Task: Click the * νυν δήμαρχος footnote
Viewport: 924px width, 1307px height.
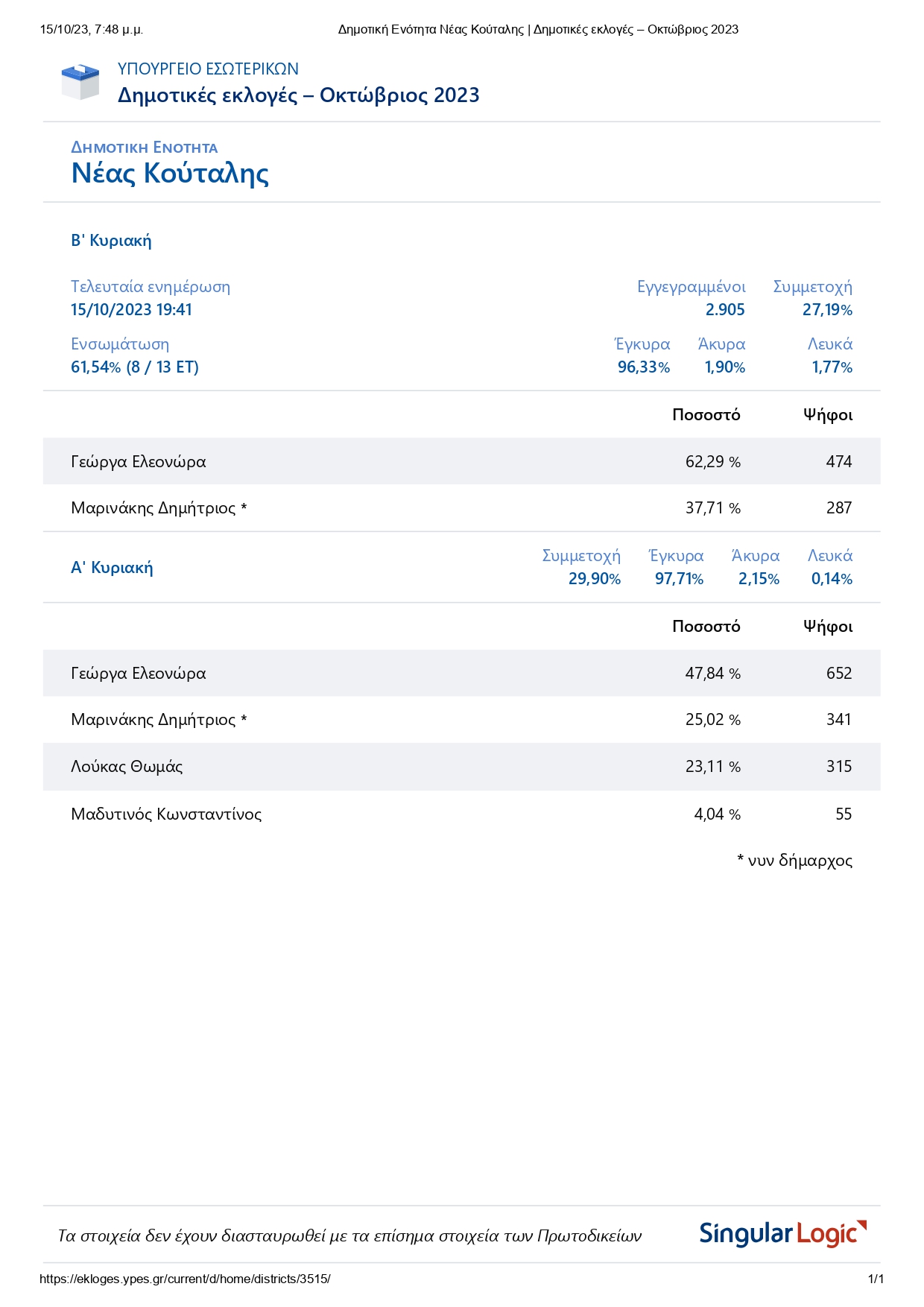Action: click(x=794, y=861)
